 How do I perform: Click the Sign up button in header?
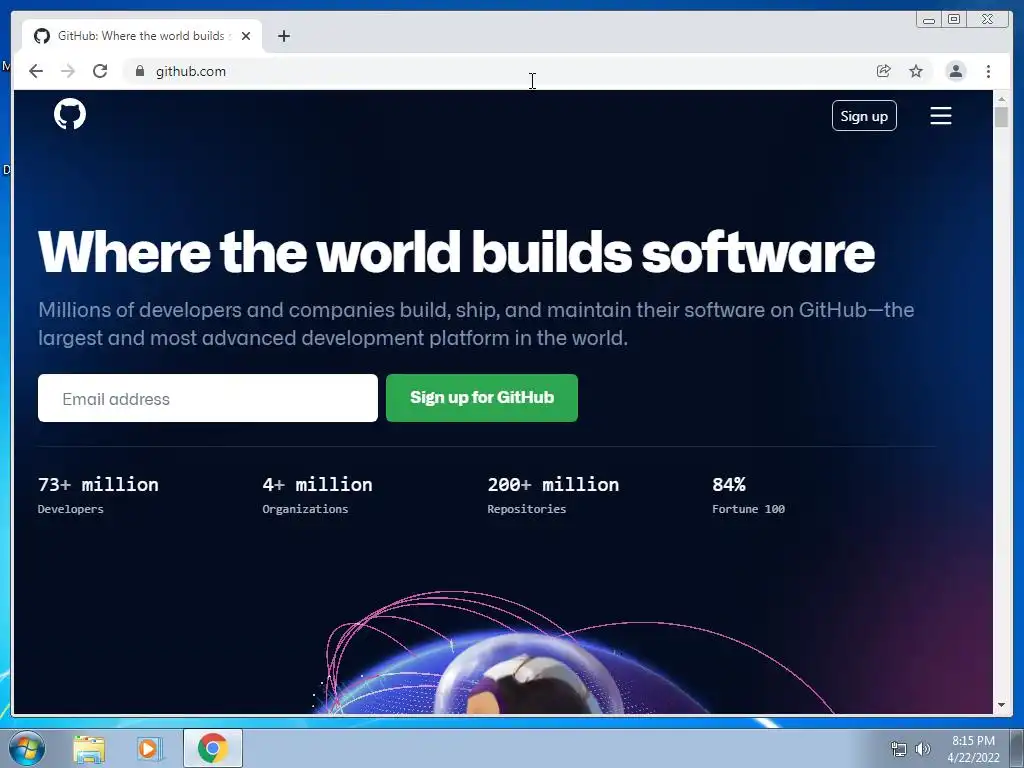click(864, 116)
